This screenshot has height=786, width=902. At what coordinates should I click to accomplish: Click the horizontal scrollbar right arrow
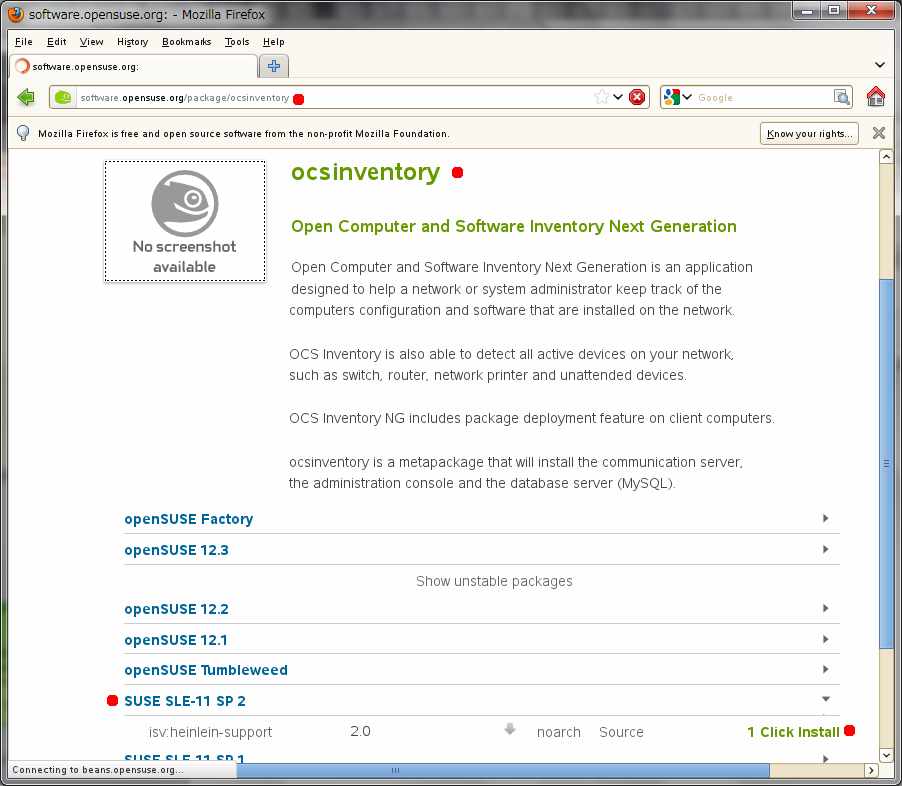pos(871,770)
